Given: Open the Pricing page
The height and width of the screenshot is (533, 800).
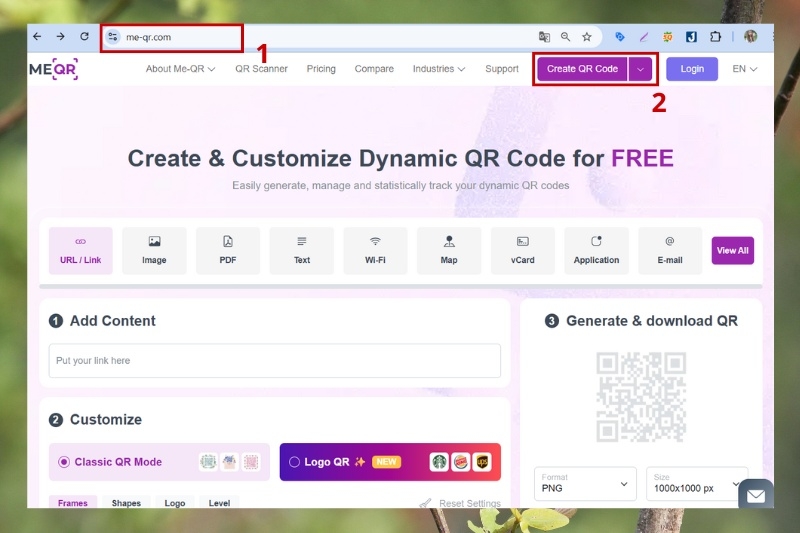Looking at the screenshot, I should [x=321, y=69].
